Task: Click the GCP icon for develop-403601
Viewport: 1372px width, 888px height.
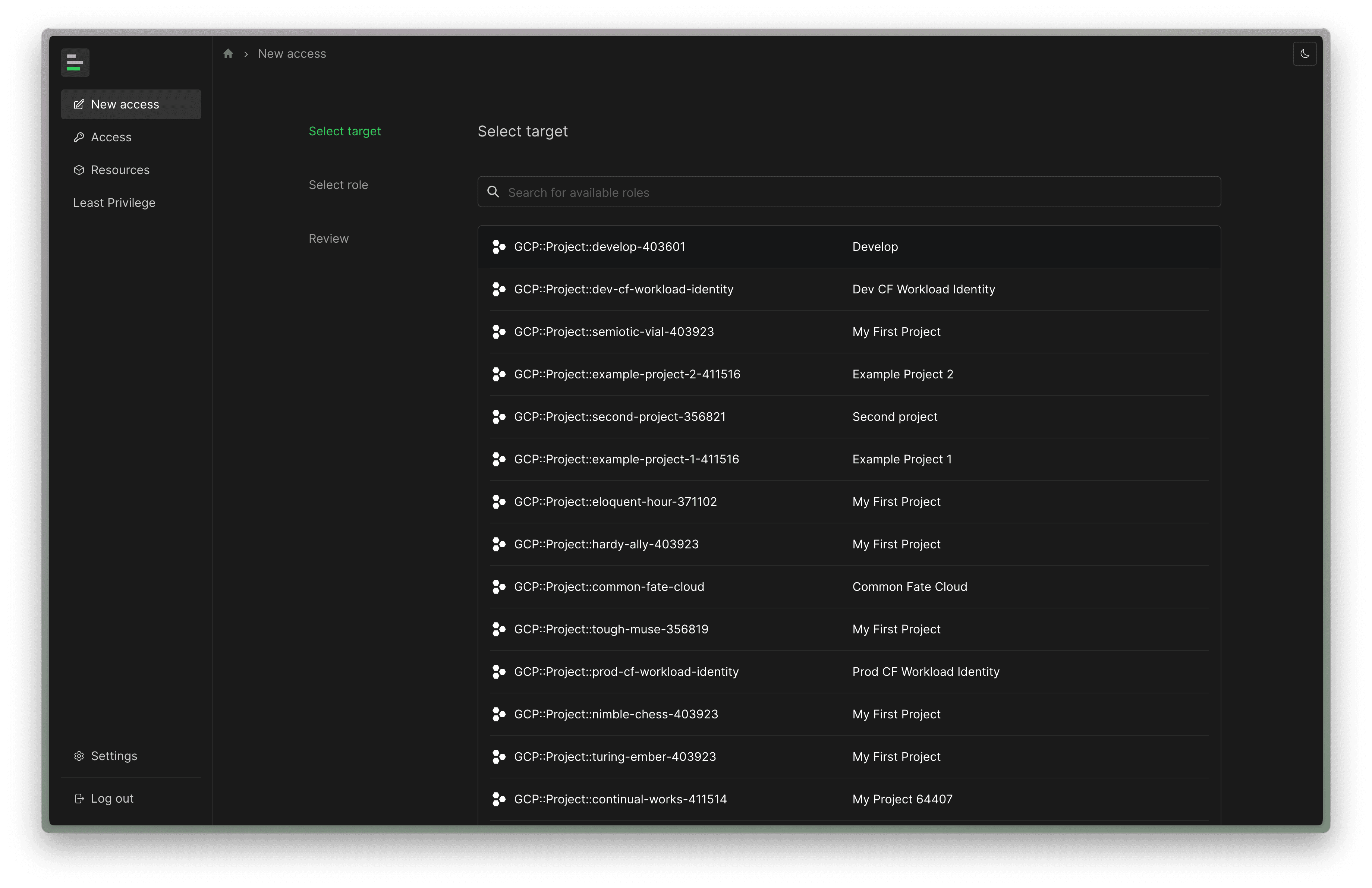Action: [x=498, y=247]
